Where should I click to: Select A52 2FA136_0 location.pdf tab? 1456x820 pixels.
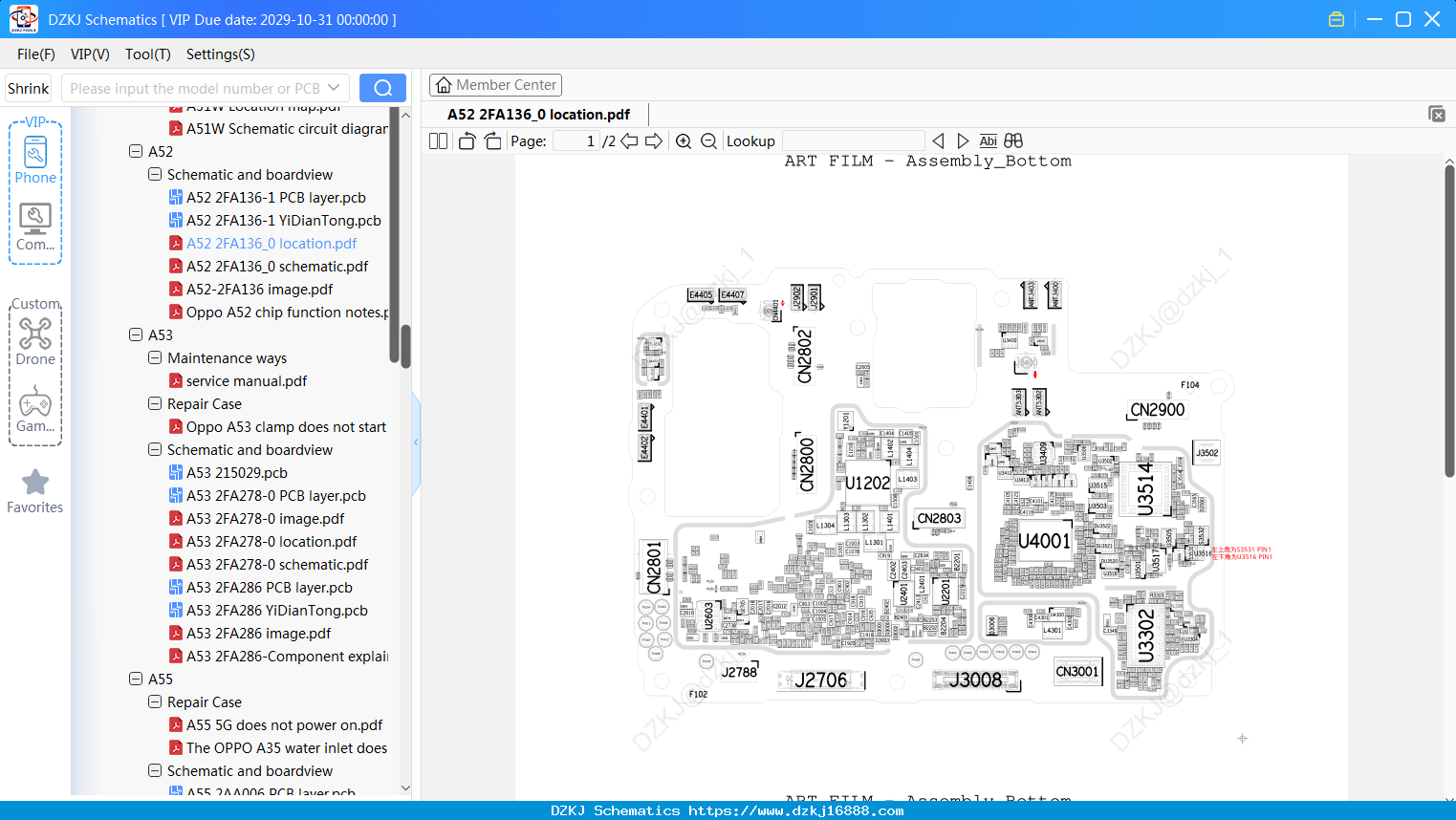[539, 115]
